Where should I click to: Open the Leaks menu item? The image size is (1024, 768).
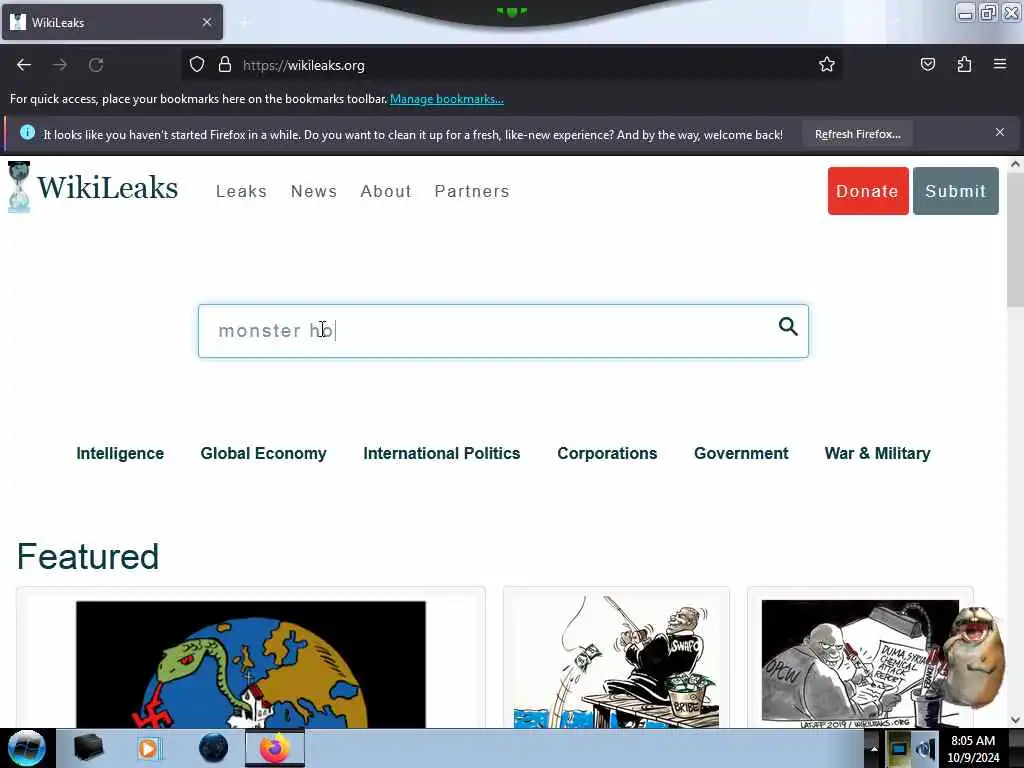click(242, 191)
